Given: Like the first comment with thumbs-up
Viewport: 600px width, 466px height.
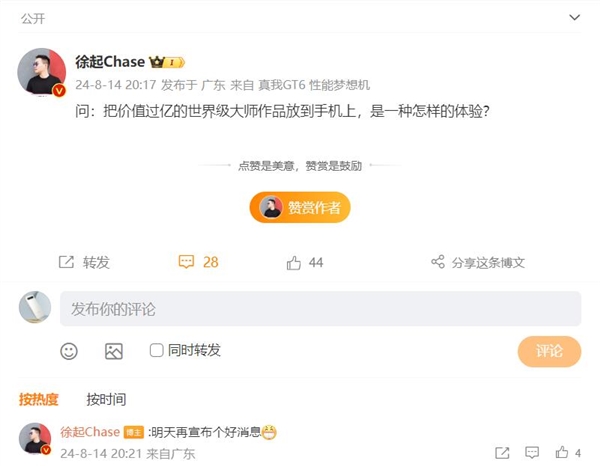Looking at the screenshot, I should [x=562, y=453].
